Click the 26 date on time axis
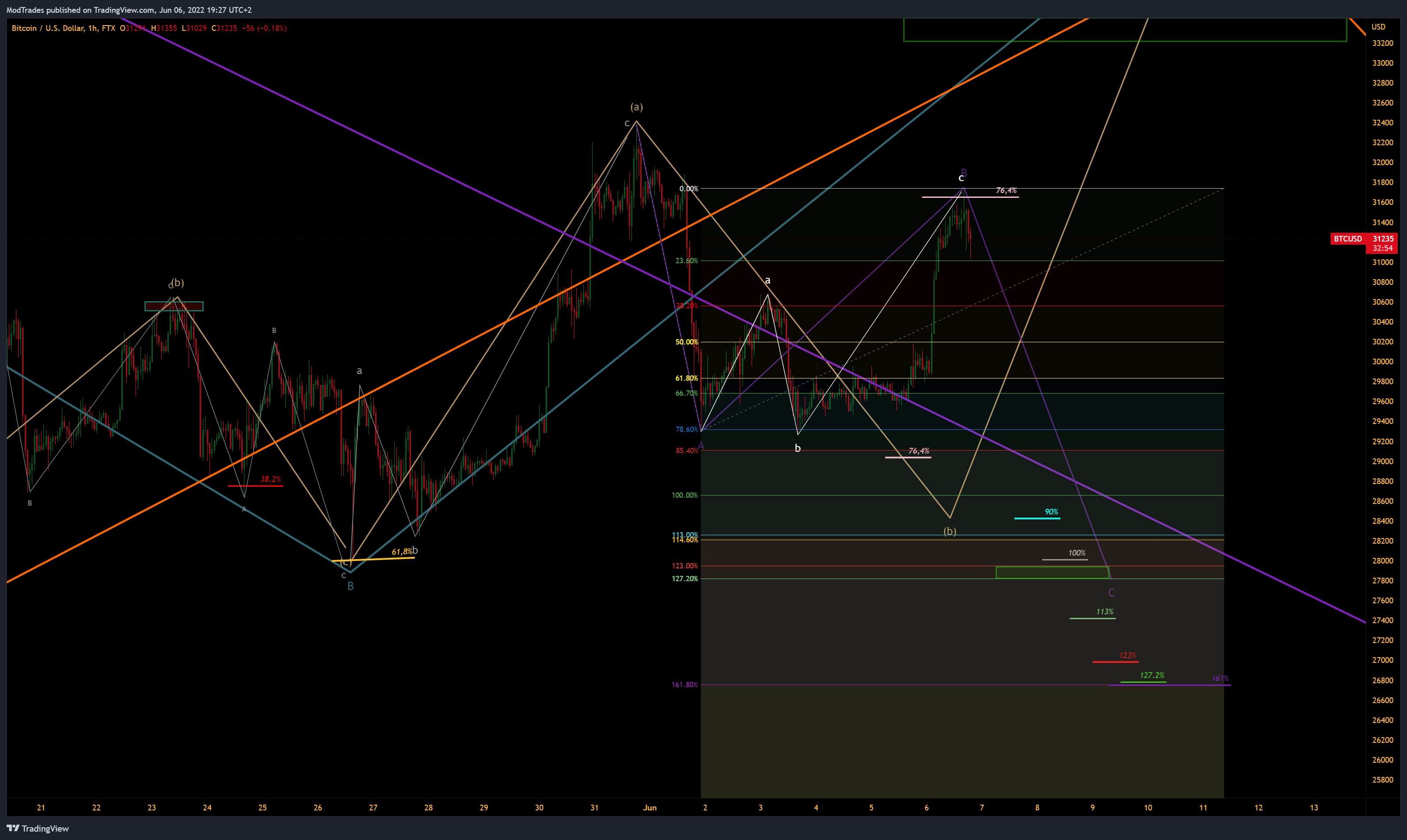This screenshot has width=1407, height=840. (x=318, y=808)
